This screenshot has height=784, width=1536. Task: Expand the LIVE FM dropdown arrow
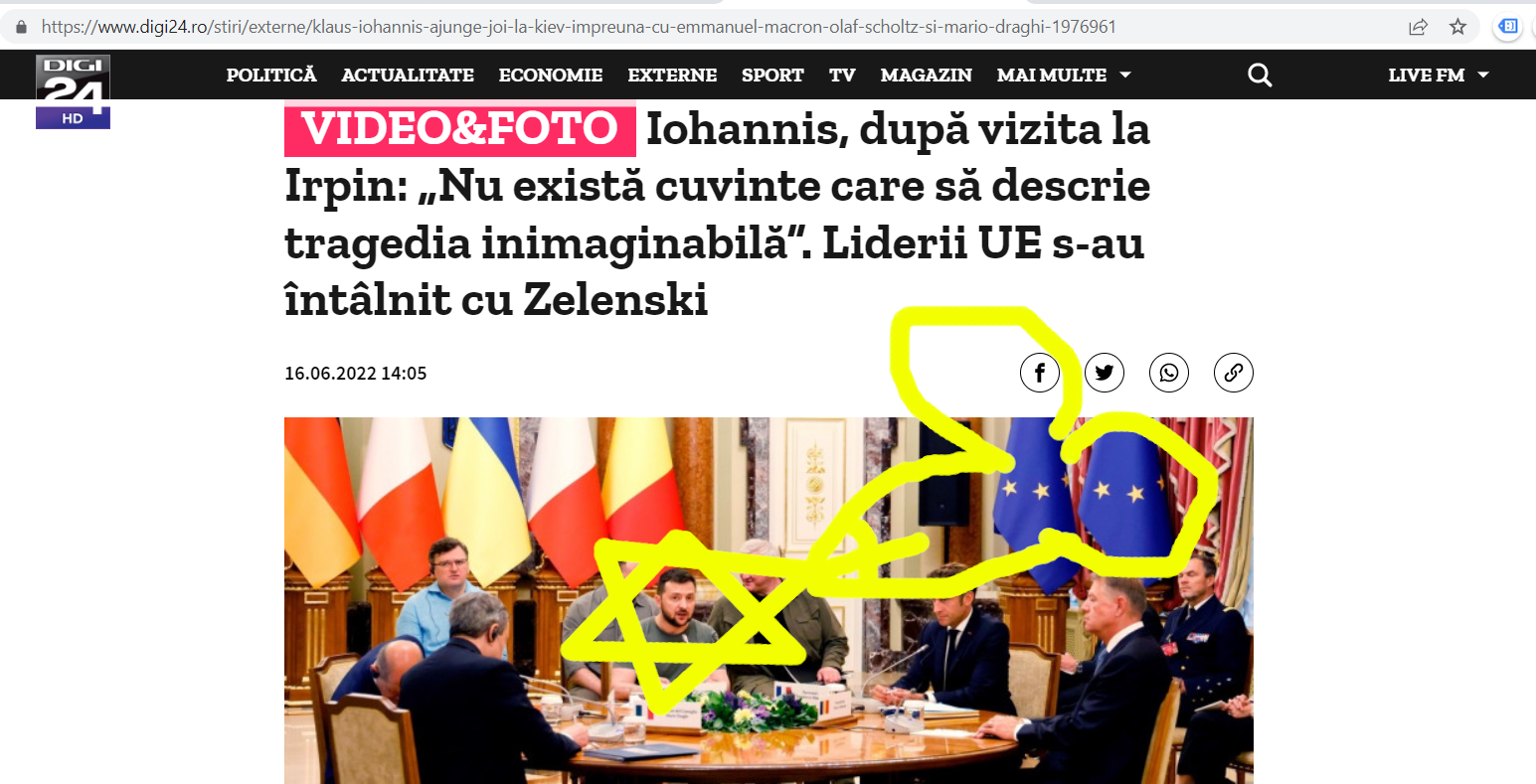point(1482,76)
